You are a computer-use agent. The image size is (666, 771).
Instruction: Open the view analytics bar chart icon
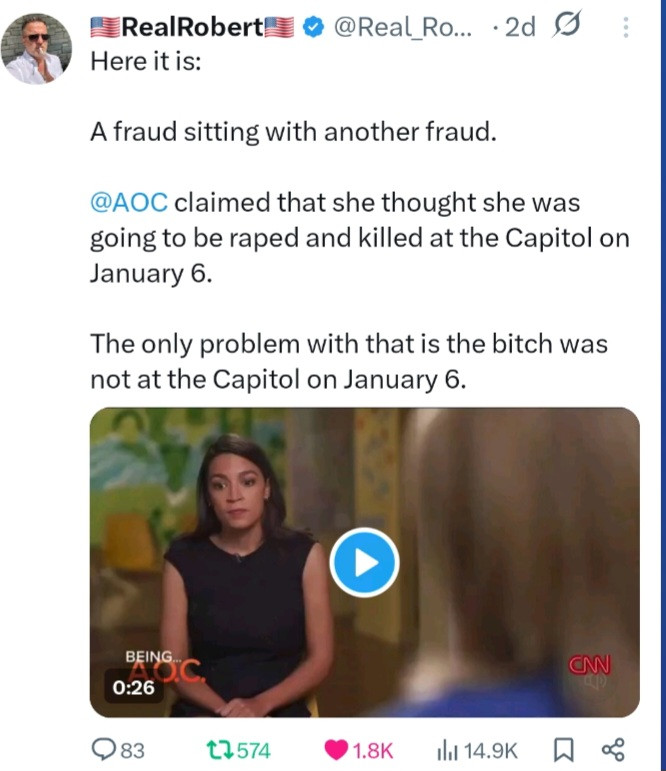tap(446, 749)
